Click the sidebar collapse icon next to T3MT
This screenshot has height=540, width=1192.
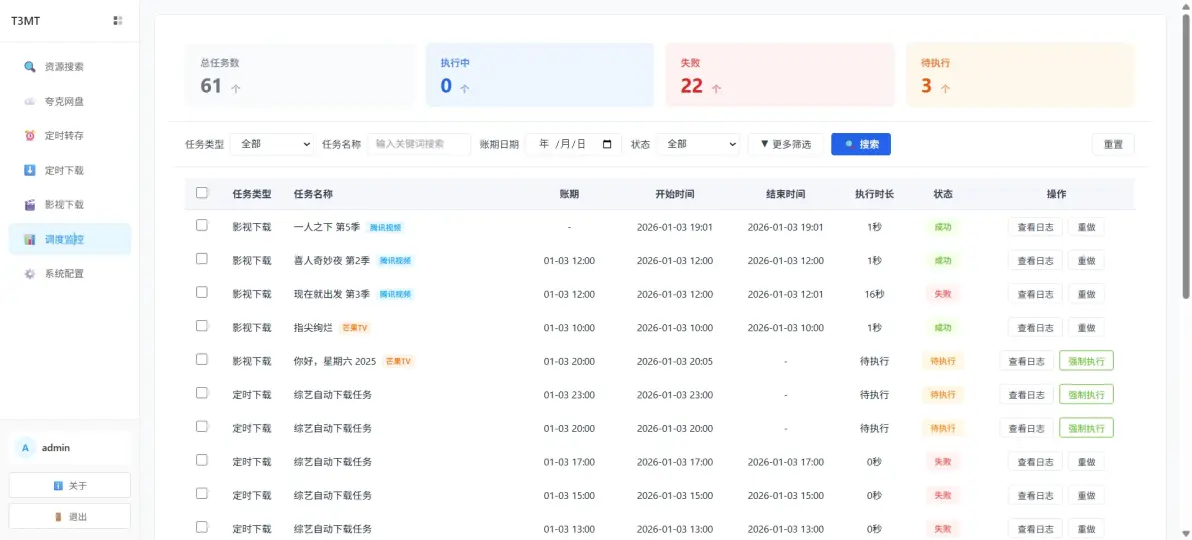tap(118, 20)
